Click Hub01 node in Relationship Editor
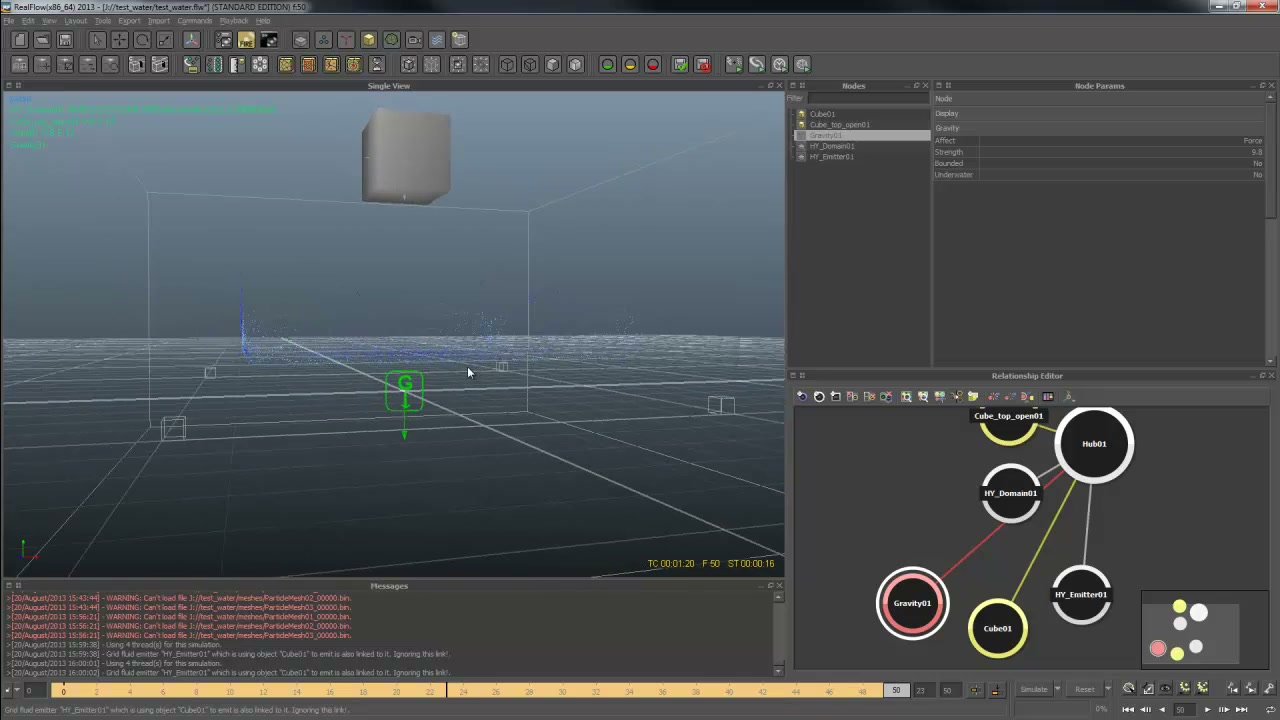1280x720 pixels. [1094, 444]
